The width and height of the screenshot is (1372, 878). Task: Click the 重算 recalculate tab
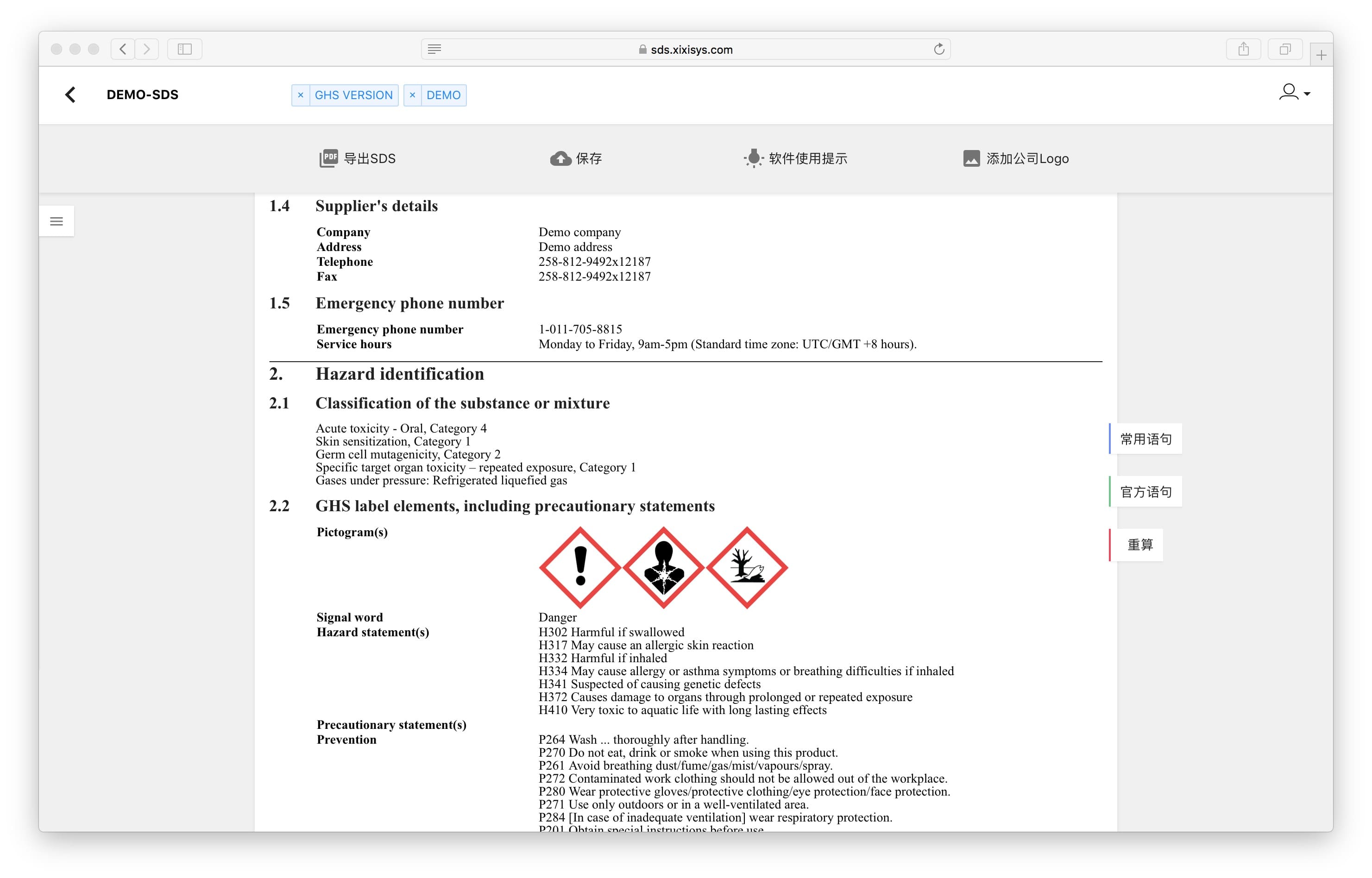(x=1137, y=545)
